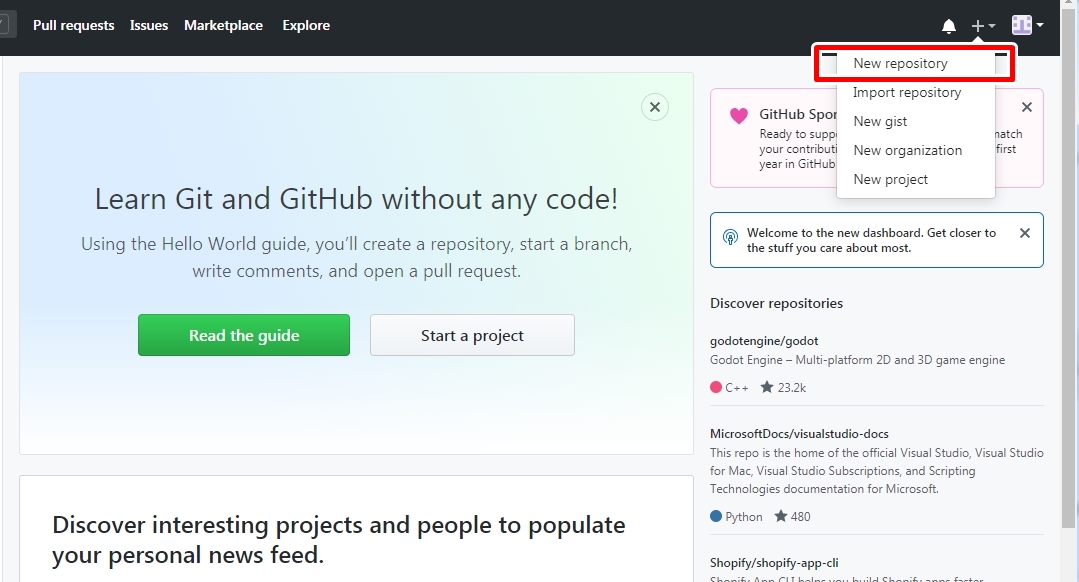1079x582 pixels.
Task: Click the 23.2k star count
Action: (x=791, y=387)
